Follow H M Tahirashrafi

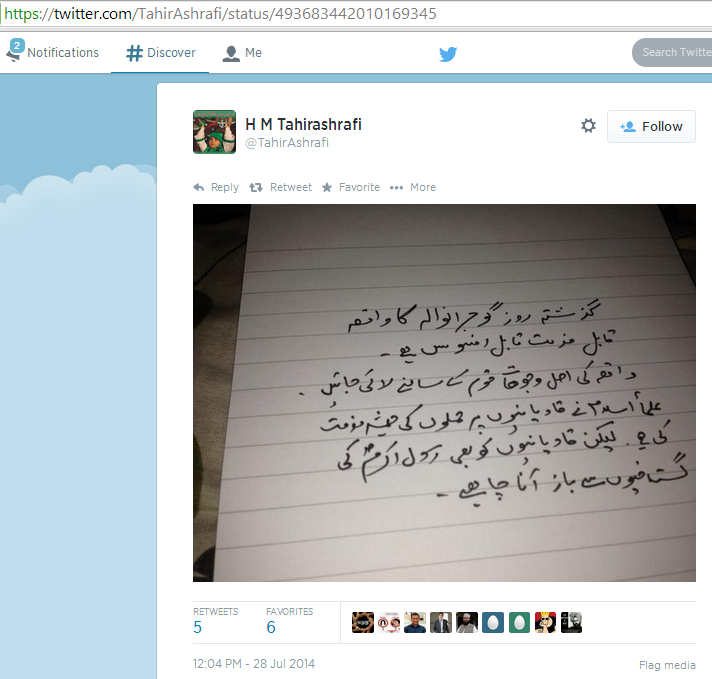[651, 126]
